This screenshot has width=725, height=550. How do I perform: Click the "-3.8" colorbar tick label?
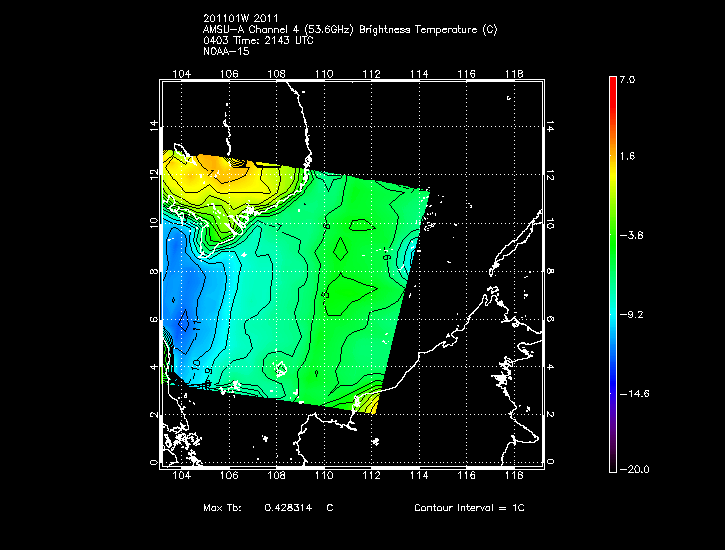(x=631, y=236)
